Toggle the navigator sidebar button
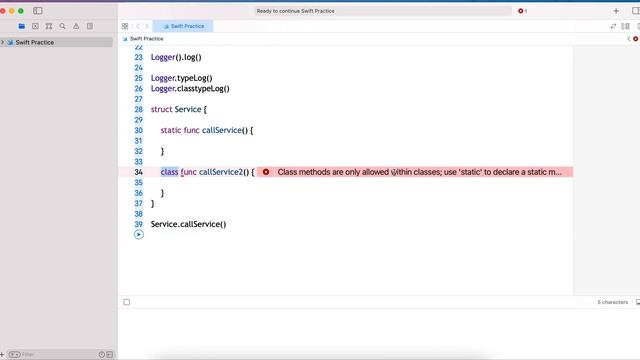The width and height of the screenshot is (640, 360). point(38,11)
